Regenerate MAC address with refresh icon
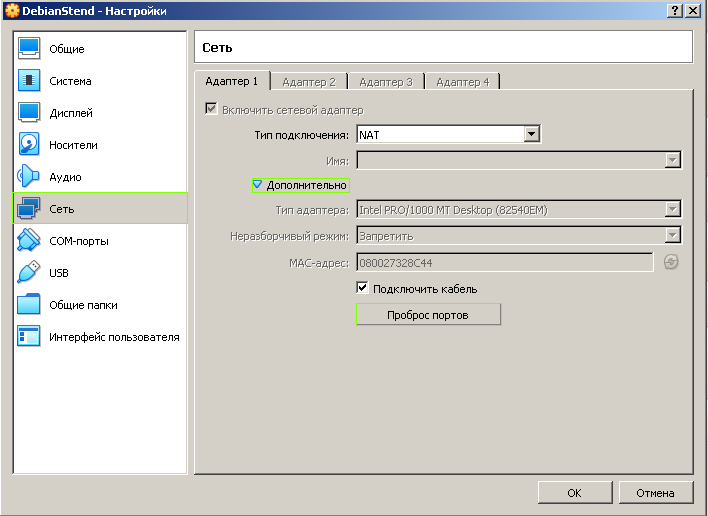 671,262
